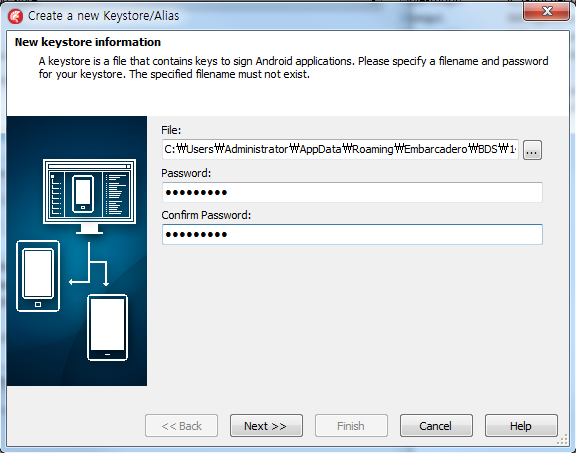Viewport: 576px width, 453px height.
Task: Click the window resize grip
Action: (x=563, y=440)
